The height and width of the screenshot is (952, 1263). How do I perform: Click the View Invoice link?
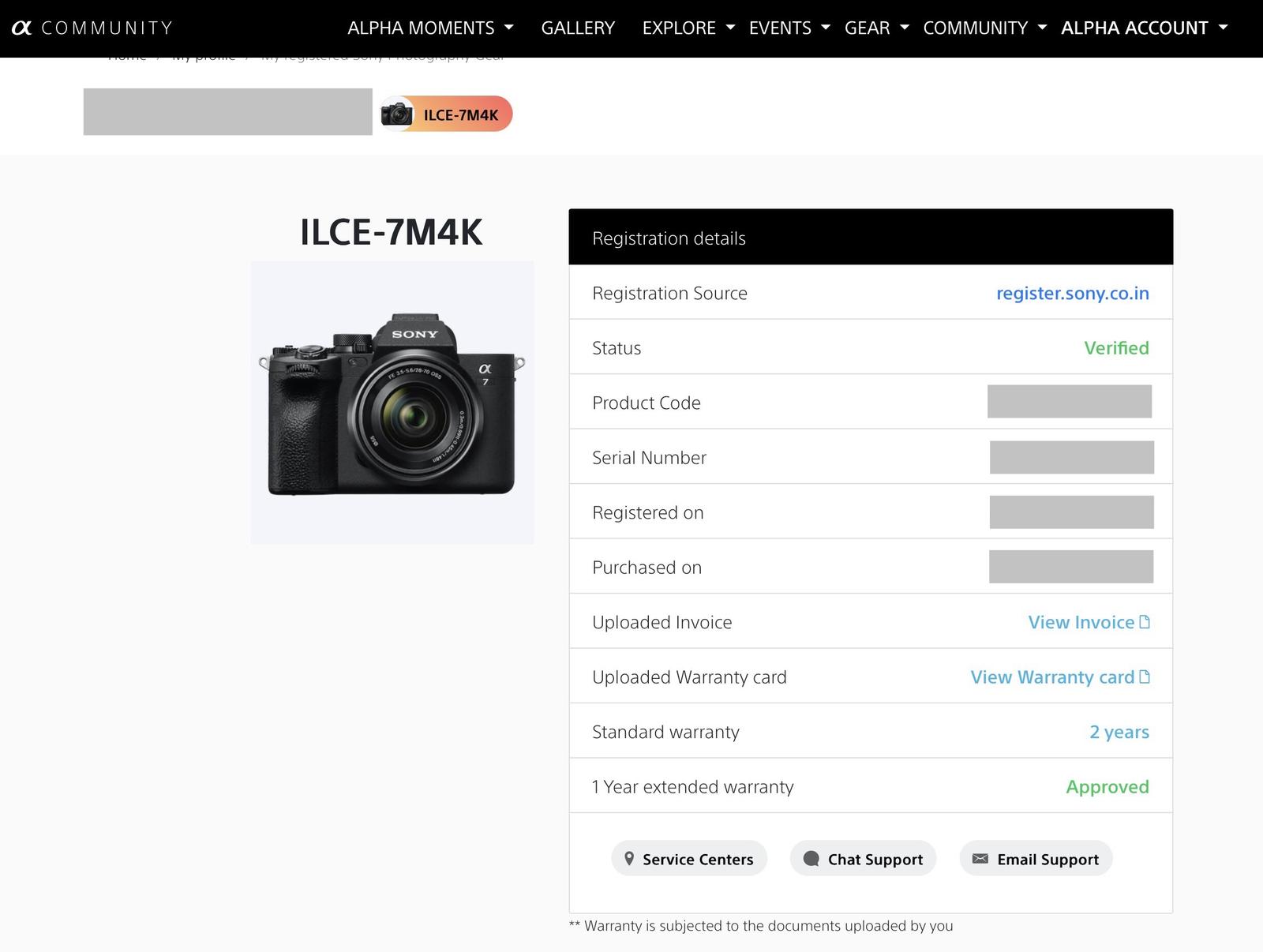[x=1081, y=622]
